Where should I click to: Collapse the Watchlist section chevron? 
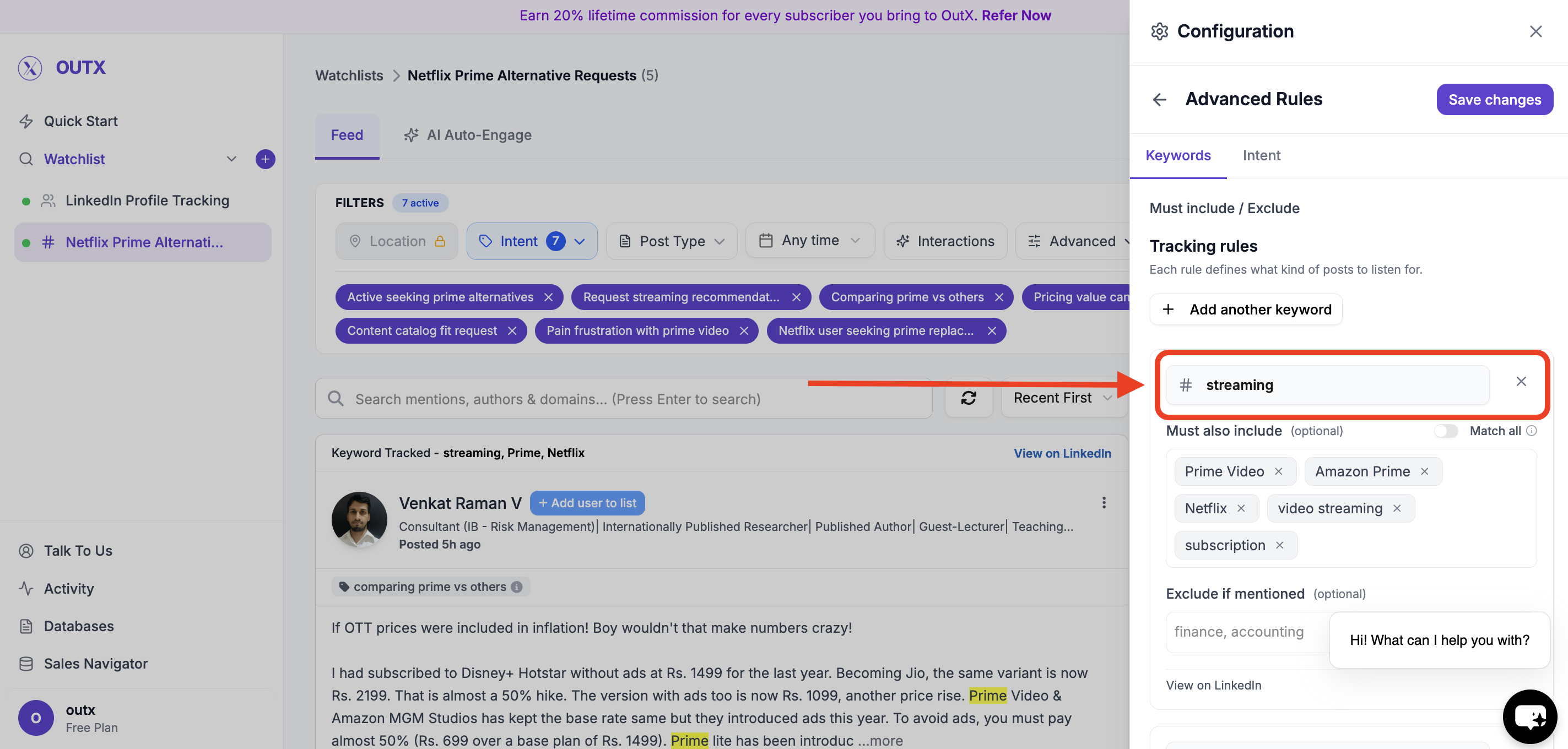point(231,159)
